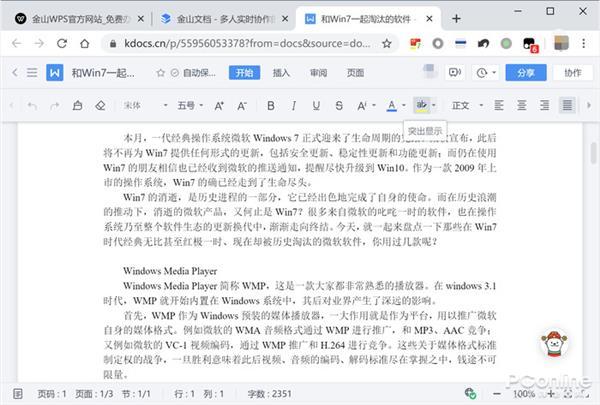Click the 100% zoom level
This screenshot has height=405, width=600.
click(524, 394)
